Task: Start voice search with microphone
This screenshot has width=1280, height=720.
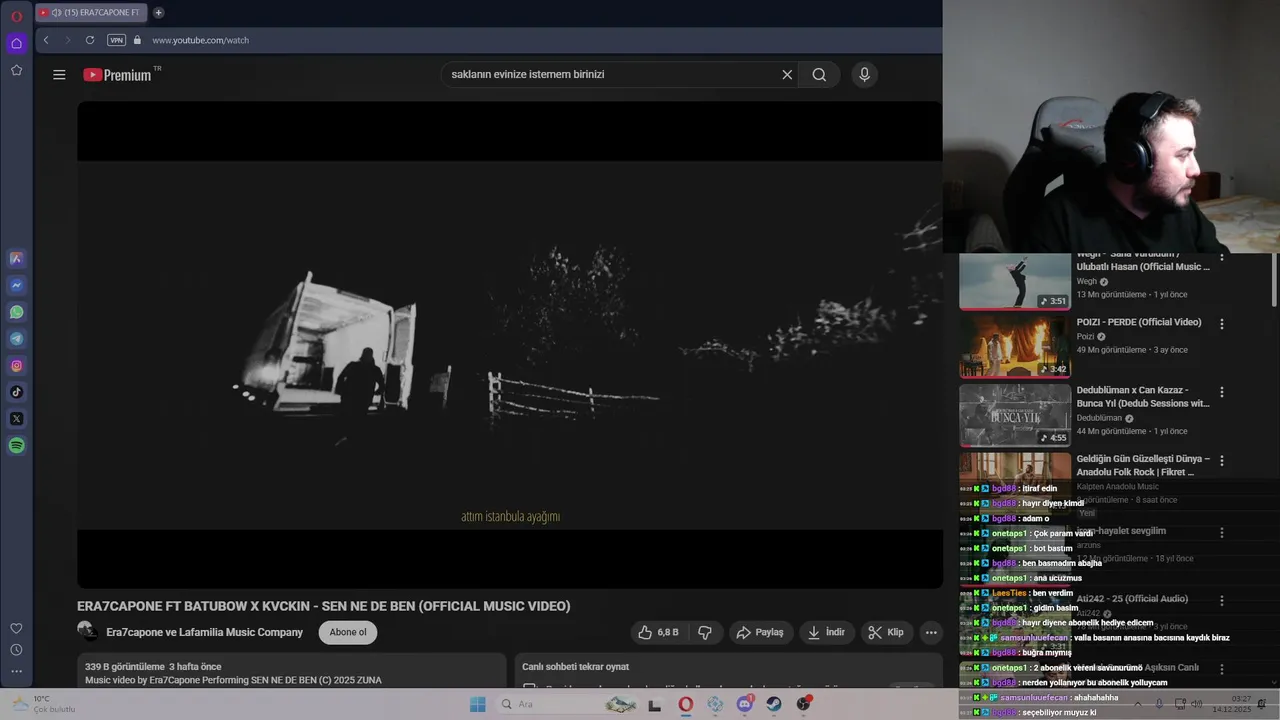Action: click(865, 74)
